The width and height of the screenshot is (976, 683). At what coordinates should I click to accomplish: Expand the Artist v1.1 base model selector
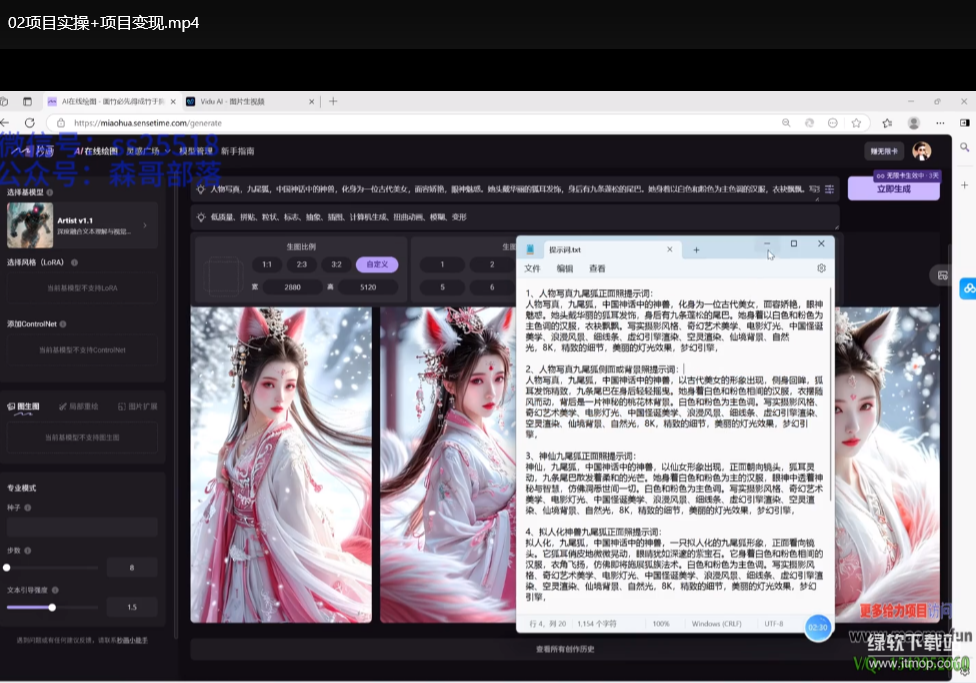(82, 225)
